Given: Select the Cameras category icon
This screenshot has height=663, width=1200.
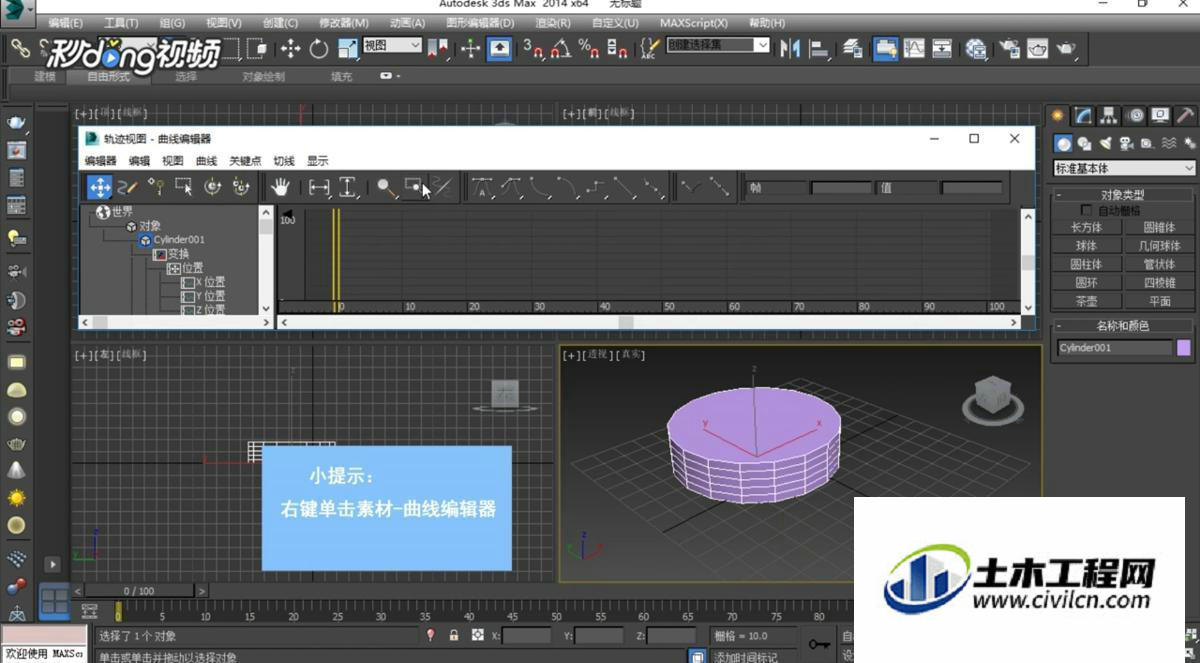Looking at the screenshot, I should (x=1127, y=143).
